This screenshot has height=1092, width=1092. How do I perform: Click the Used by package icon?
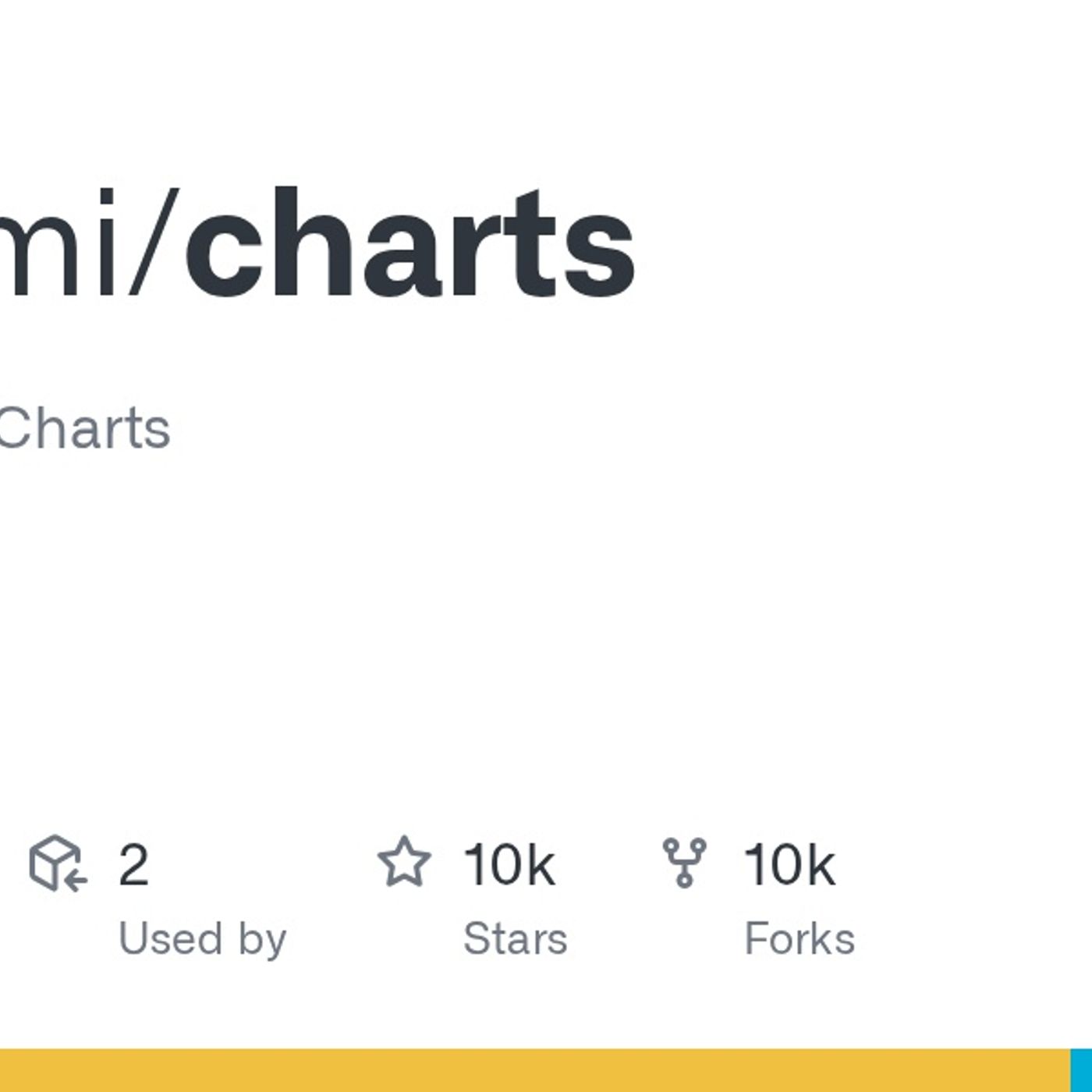click(x=56, y=863)
